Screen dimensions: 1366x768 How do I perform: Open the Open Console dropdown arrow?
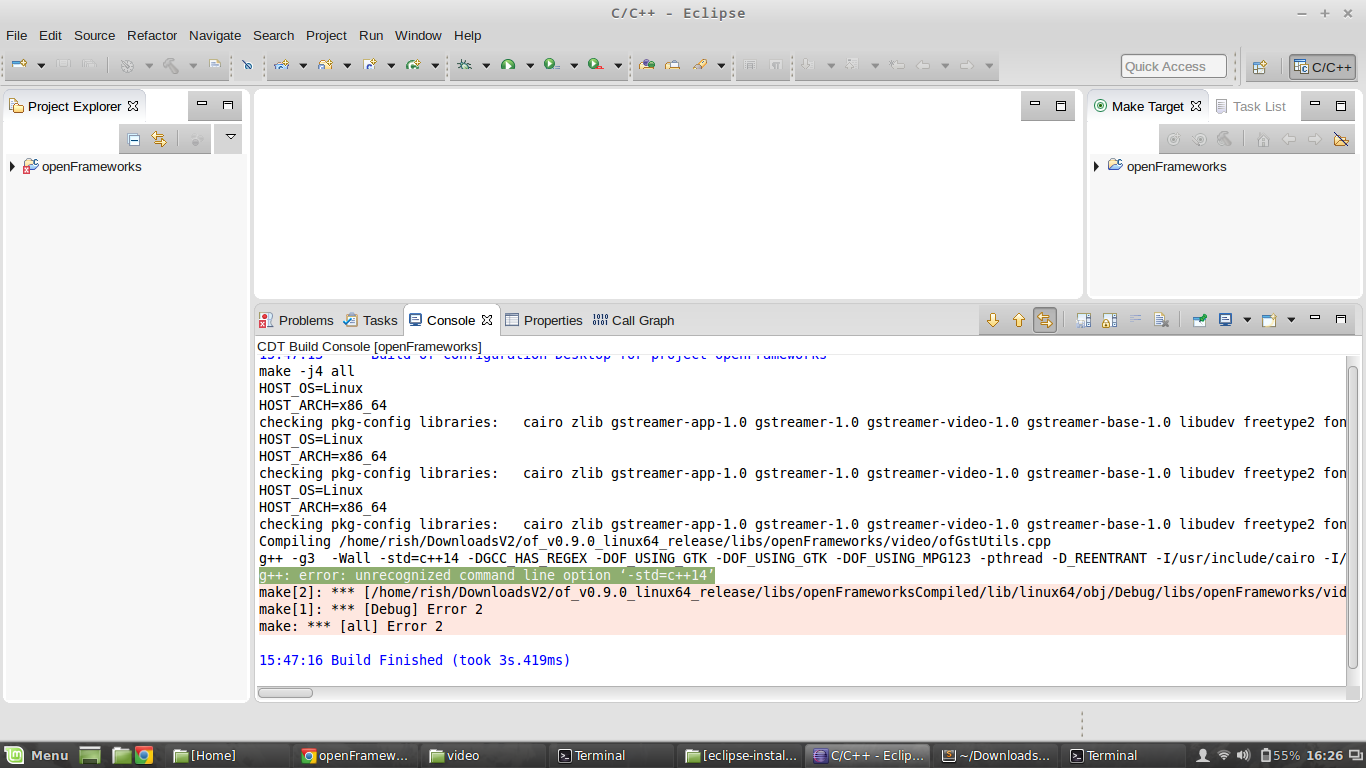coord(1291,320)
